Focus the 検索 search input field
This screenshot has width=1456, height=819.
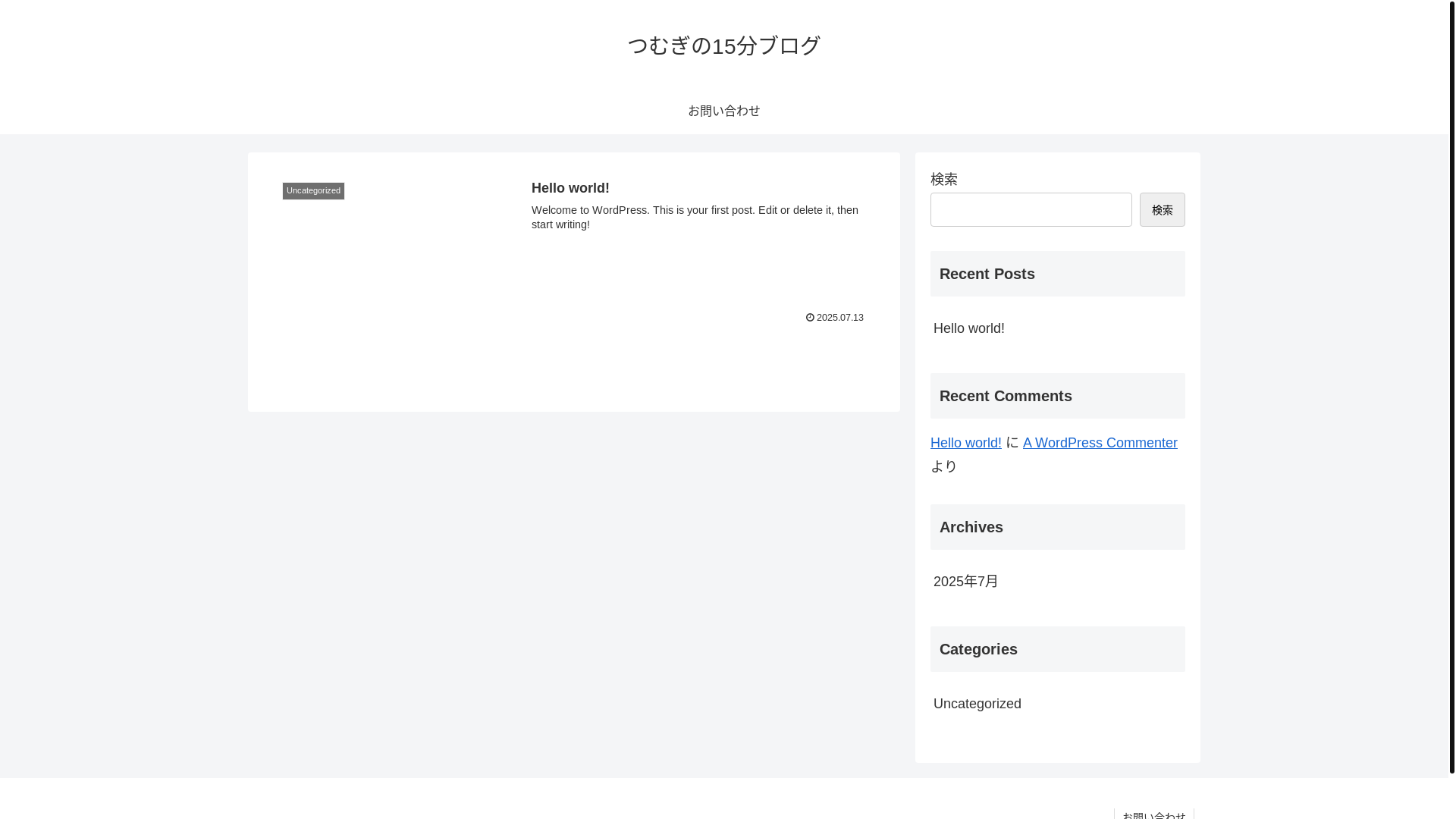(x=1031, y=209)
